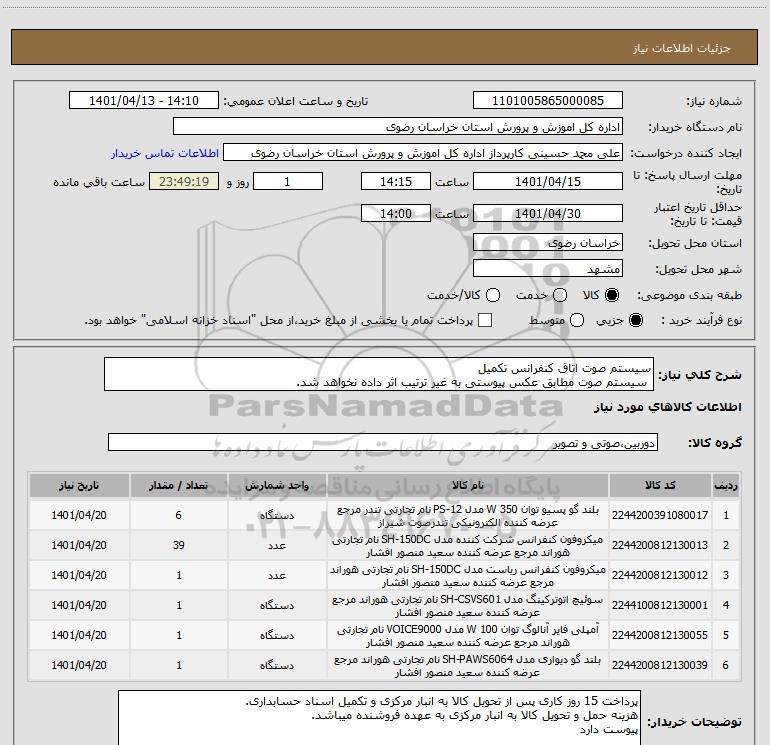Image resolution: width=770 pixels, height=745 pixels.
Task: Click the delivery city field مشهد
Action: tap(548, 269)
